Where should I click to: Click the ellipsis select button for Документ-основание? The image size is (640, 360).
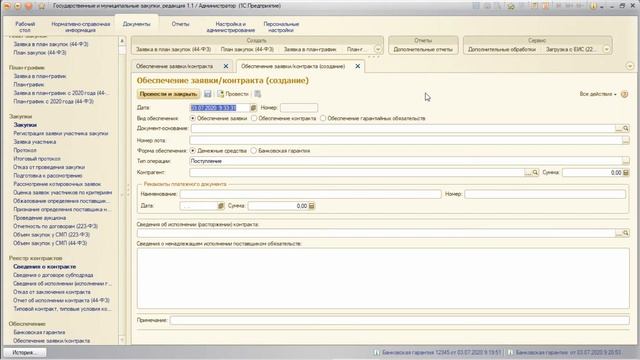[619, 129]
